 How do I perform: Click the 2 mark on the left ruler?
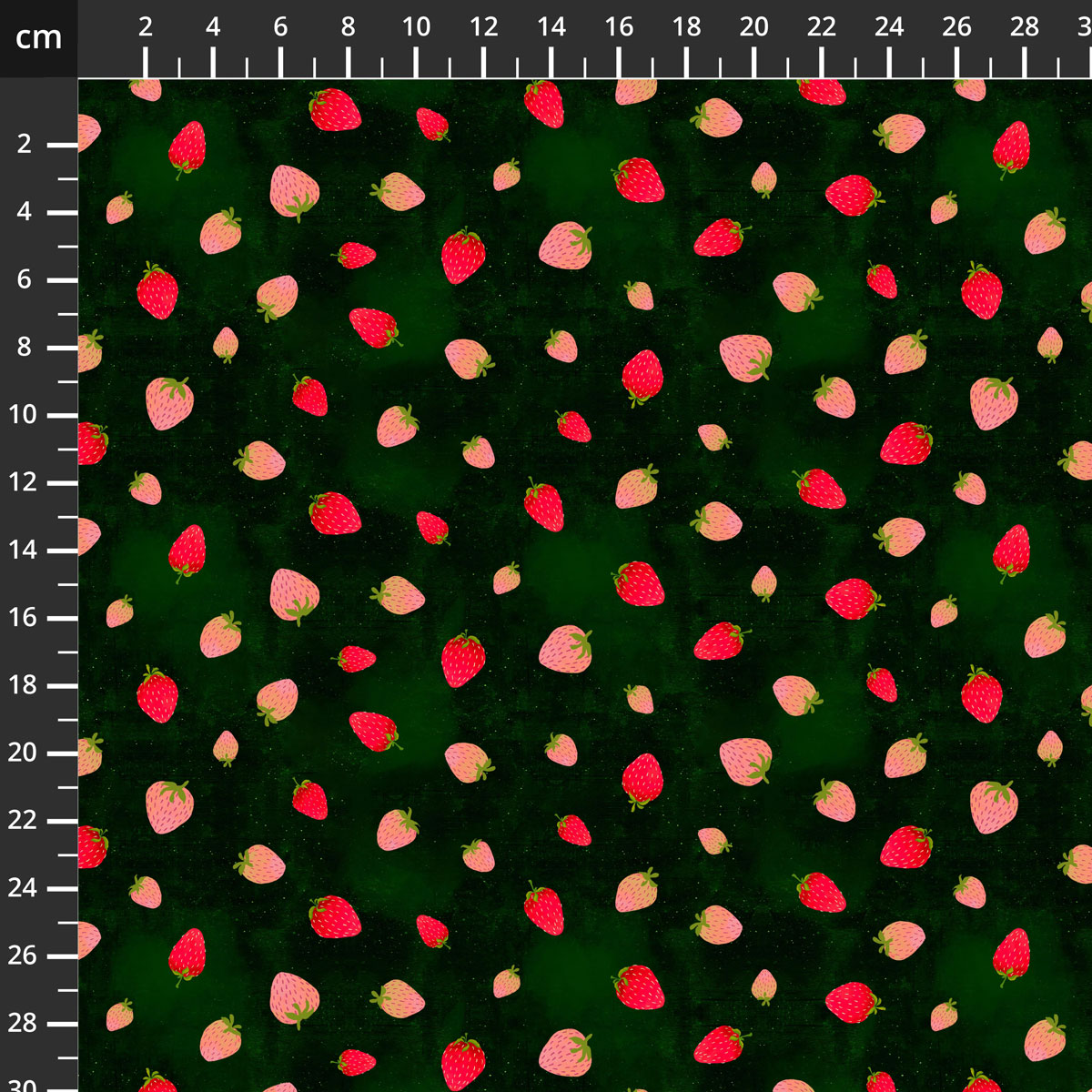click(x=24, y=145)
